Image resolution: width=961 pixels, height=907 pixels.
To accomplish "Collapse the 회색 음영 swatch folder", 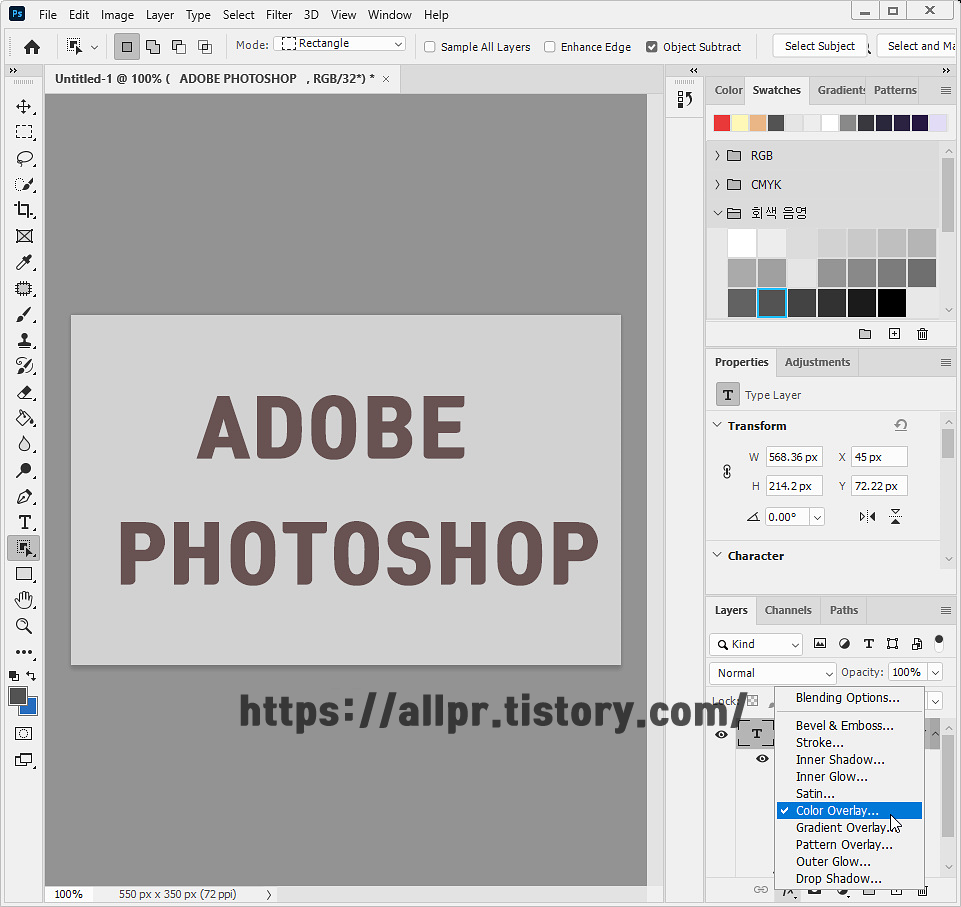I will [717, 213].
